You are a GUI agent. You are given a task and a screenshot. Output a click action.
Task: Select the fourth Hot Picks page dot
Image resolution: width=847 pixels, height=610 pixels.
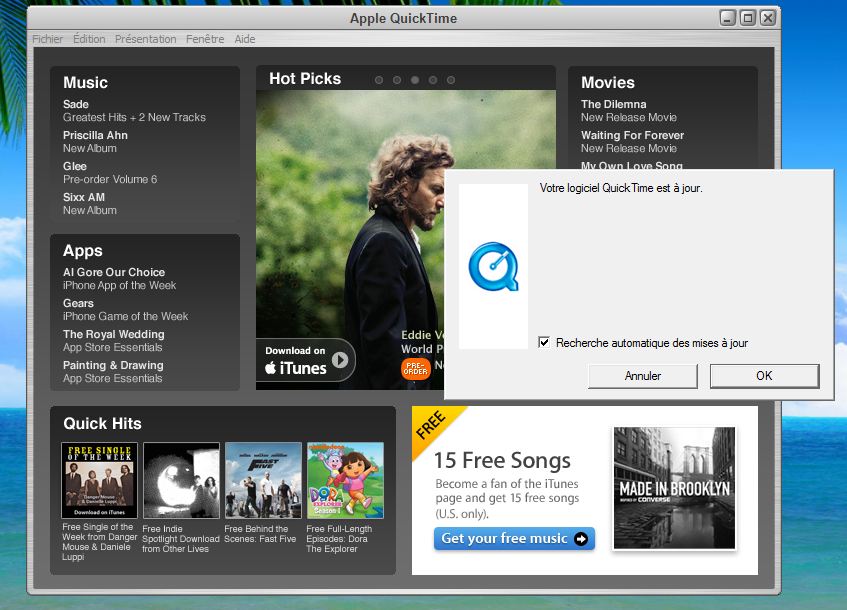click(433, 80)
